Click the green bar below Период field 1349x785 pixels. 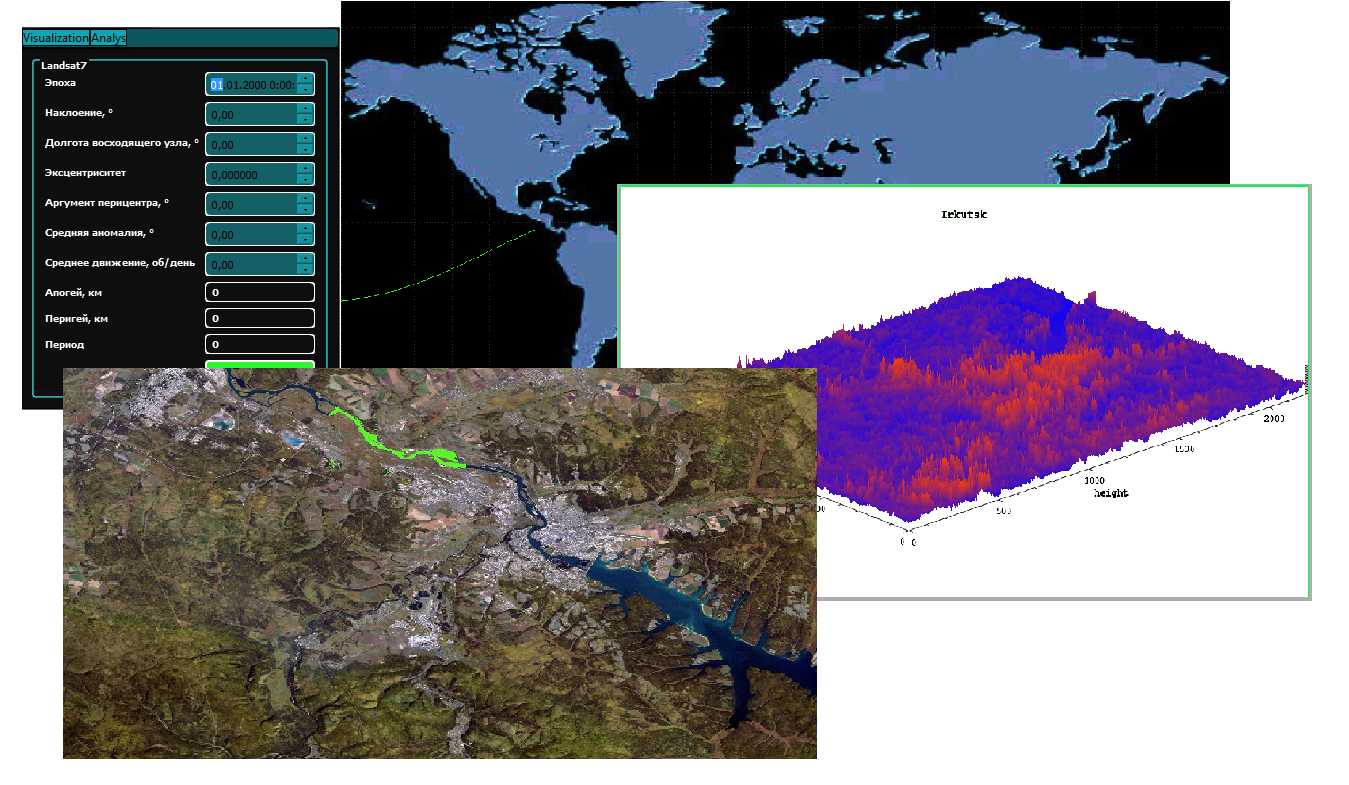[260, 364]
